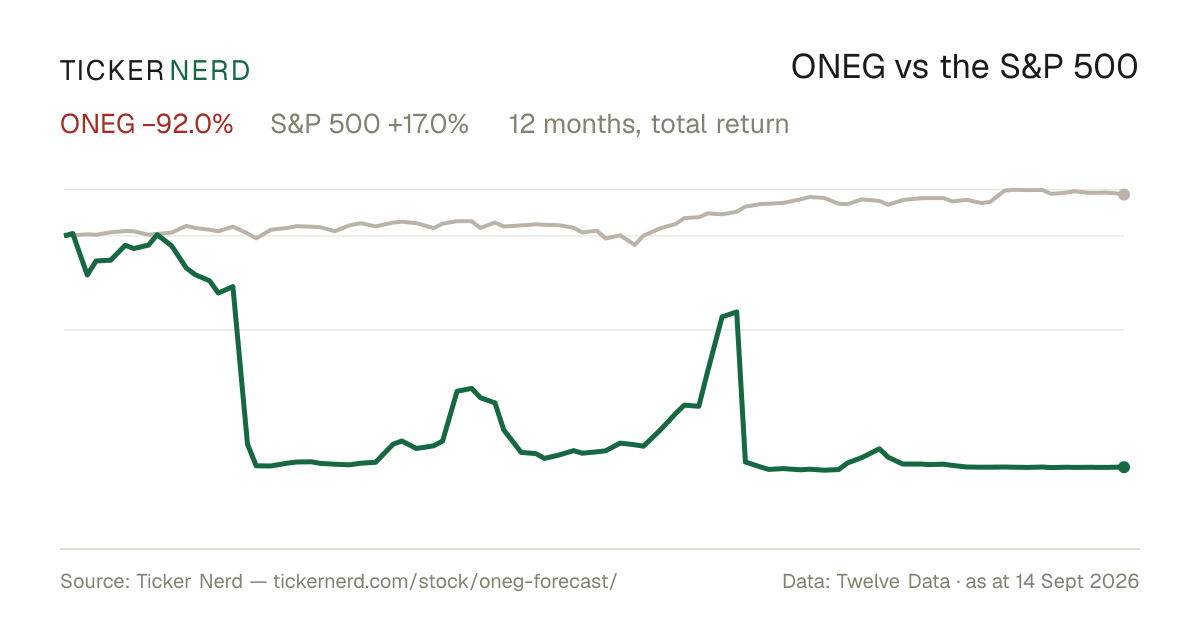Viewport: 1200px width, 630px height.
Task: Click the green NERD word in logo
Action: coord(210,71)
